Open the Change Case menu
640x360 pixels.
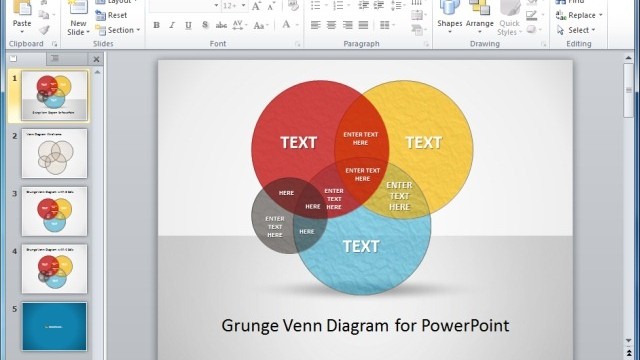point(261,25)
